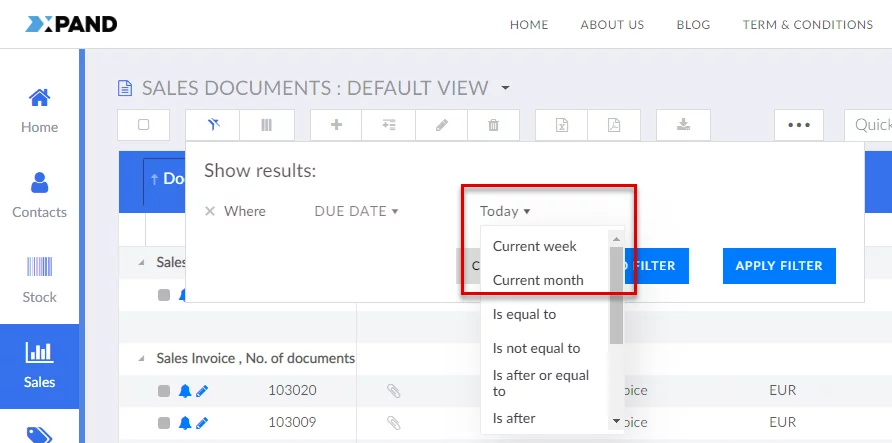Open the BLOG link in header

click(693, 25)
